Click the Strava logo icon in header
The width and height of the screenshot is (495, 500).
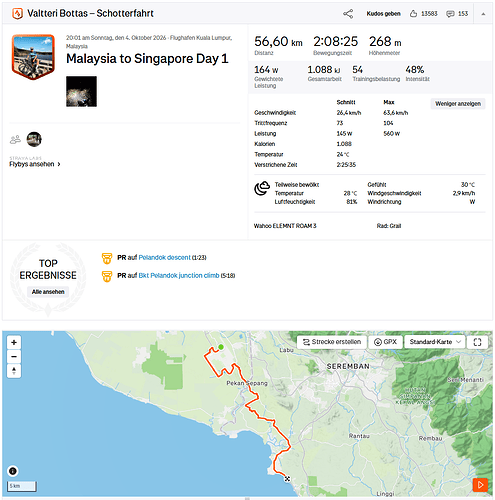tap(17, 14)
